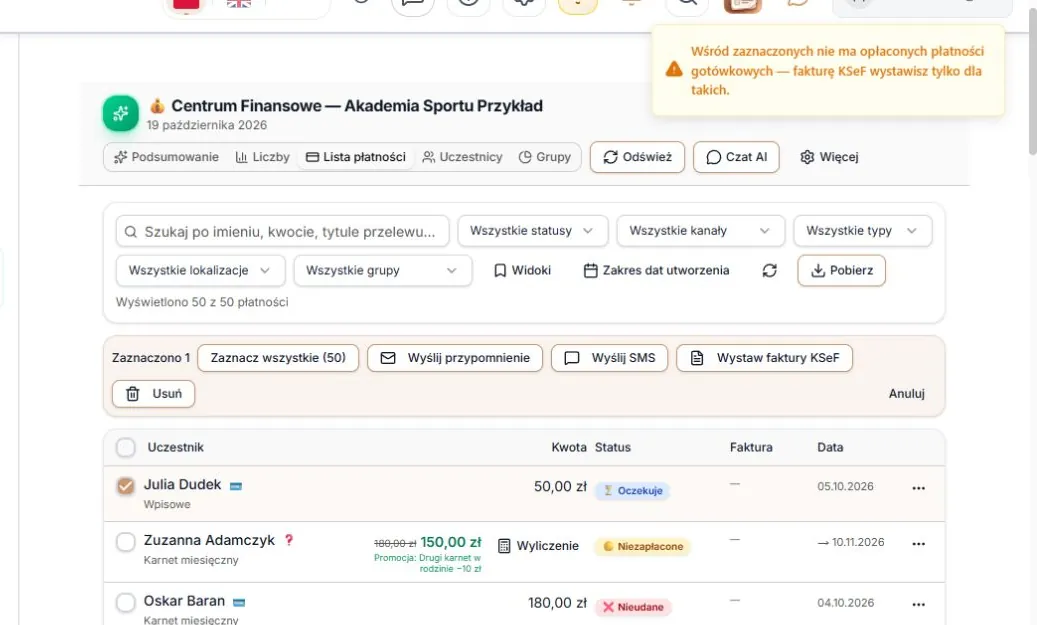Click the magnifier icon in search field
The height and width of the screenshot is (625, 1037).
pos(131,231)
